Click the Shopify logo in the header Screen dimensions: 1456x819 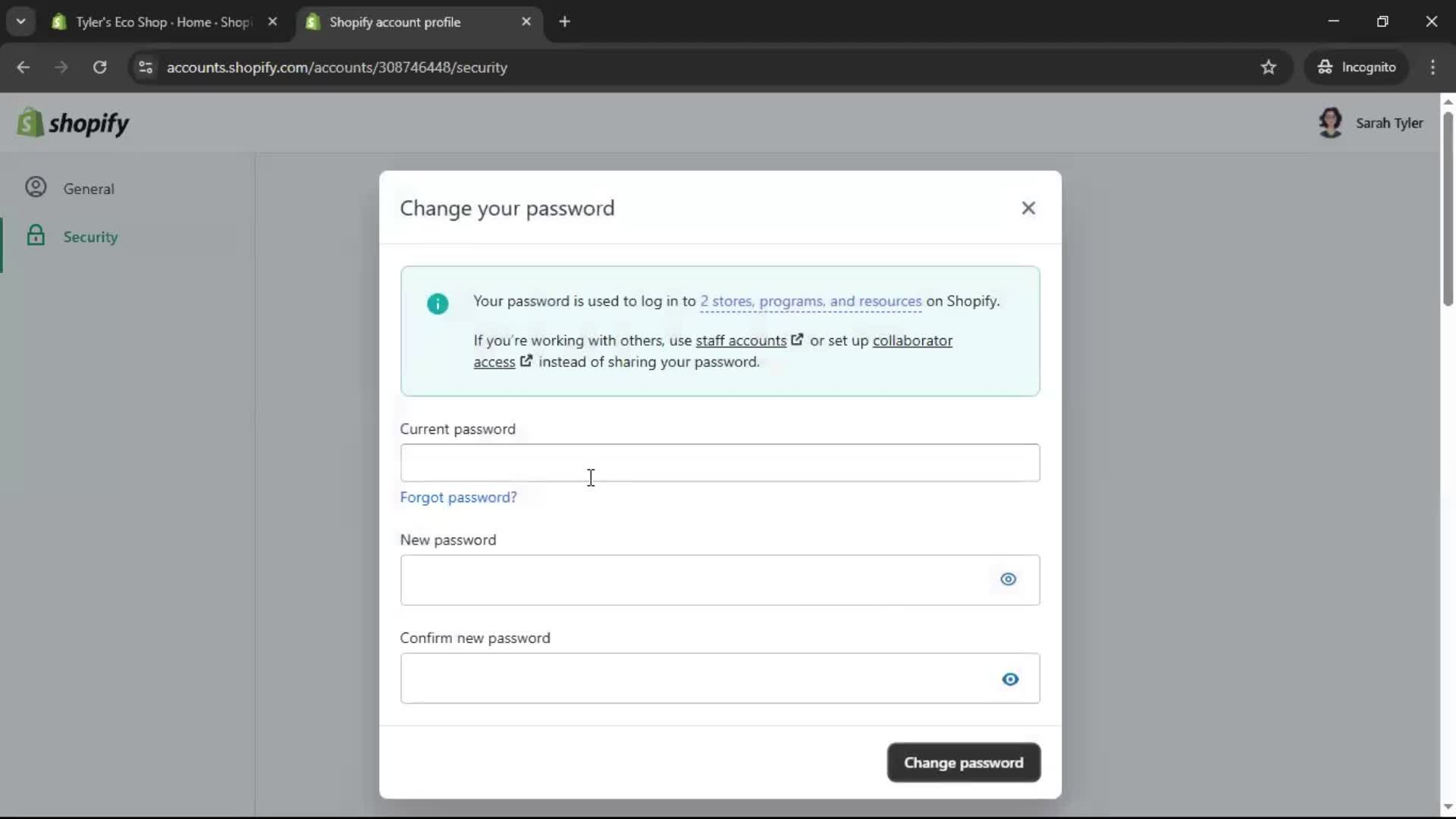click(x=74, y=122)
